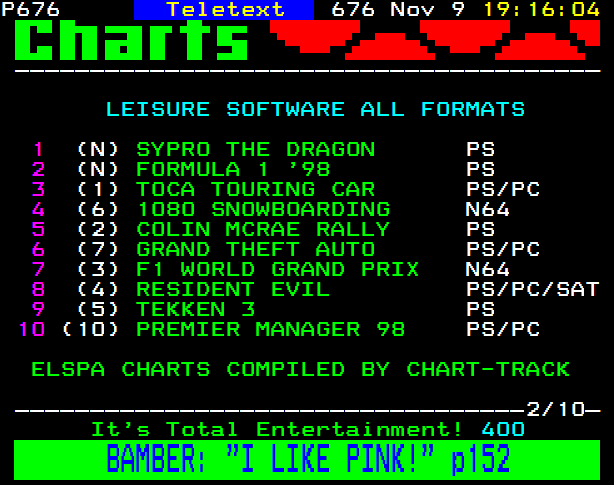Choose the TOCA Touring Car row
Screen dimensions: 614x485
click(x=255, y=189)
